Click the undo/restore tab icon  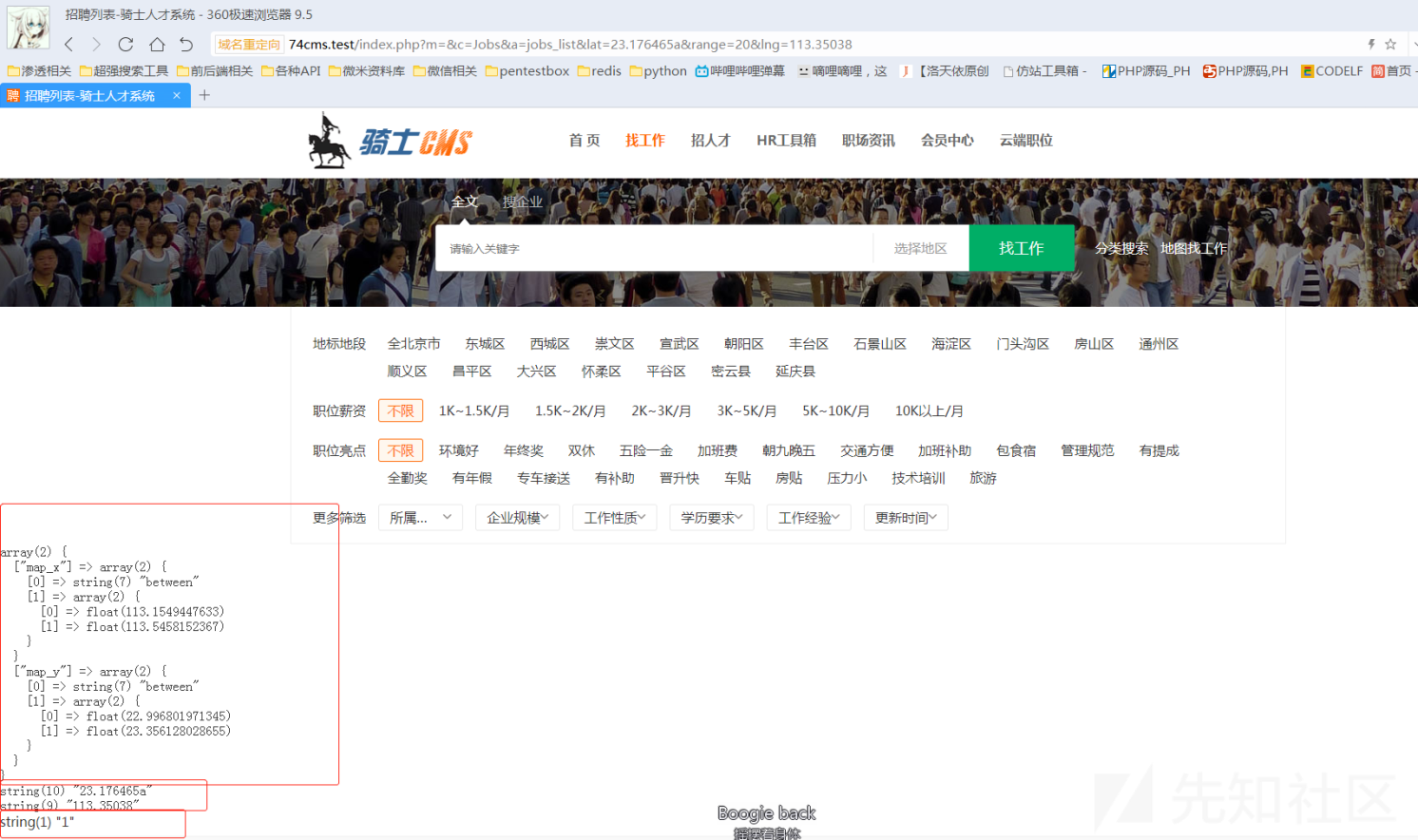click(x=186, y=44)
